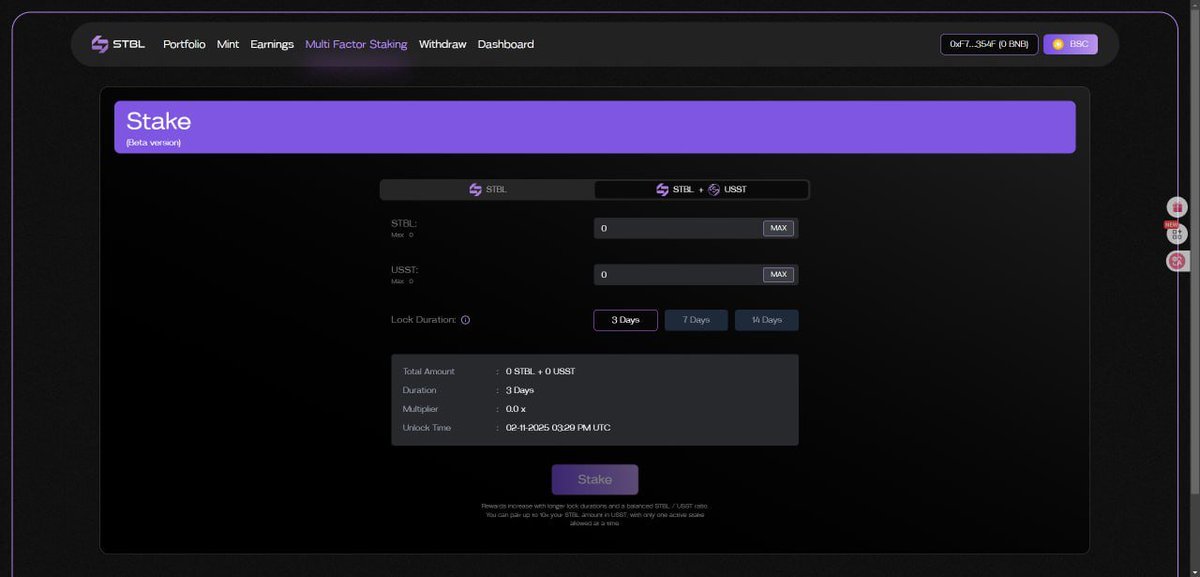Viewport: 1200px width, 577px height.
Task: Select the 3 Days lock duration
Action: (626, 320)
